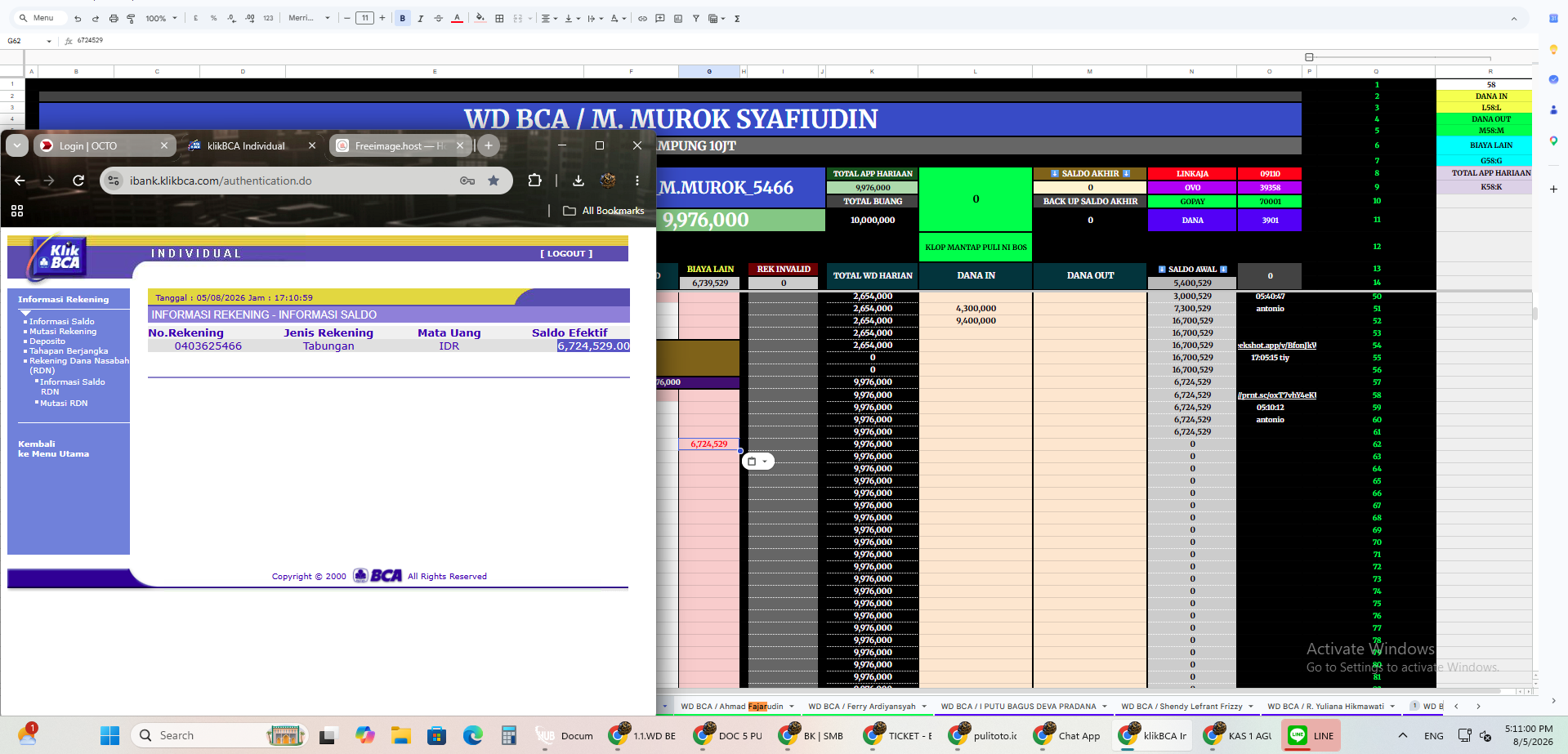Open Tasks in the side panel
This screenshot has width=1568, height=754.
point(1553,79)
